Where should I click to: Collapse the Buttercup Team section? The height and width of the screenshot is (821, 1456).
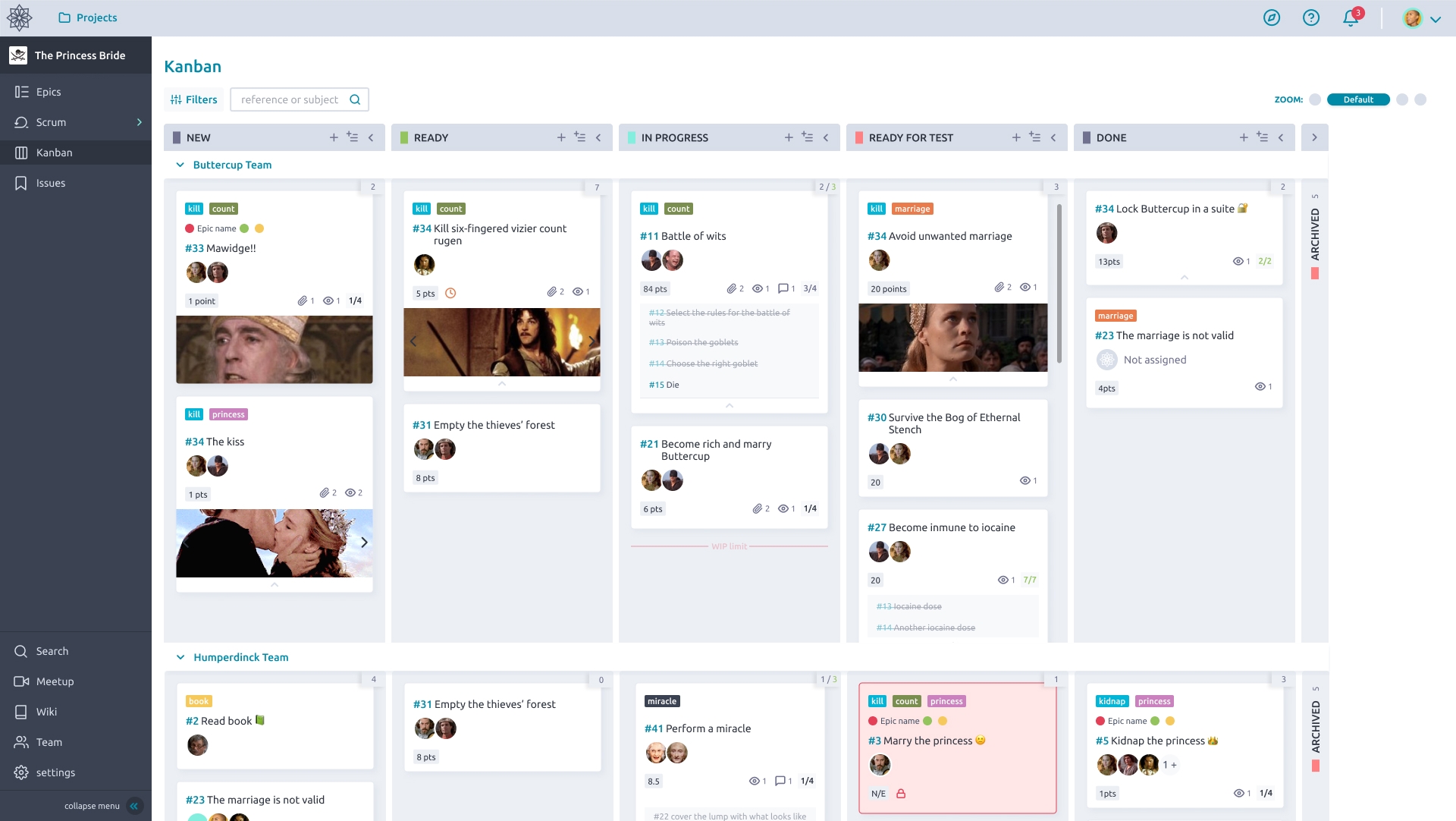180,165
